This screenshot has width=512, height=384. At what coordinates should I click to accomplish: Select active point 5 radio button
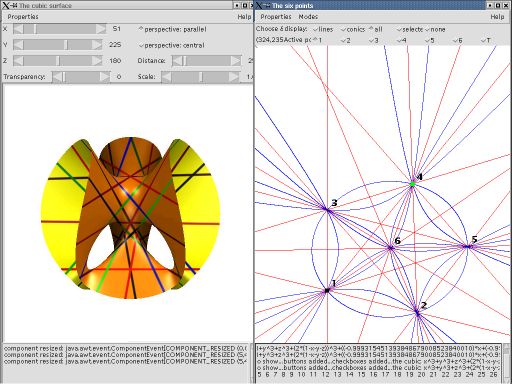pyautogui.click(x=430, y=41)
